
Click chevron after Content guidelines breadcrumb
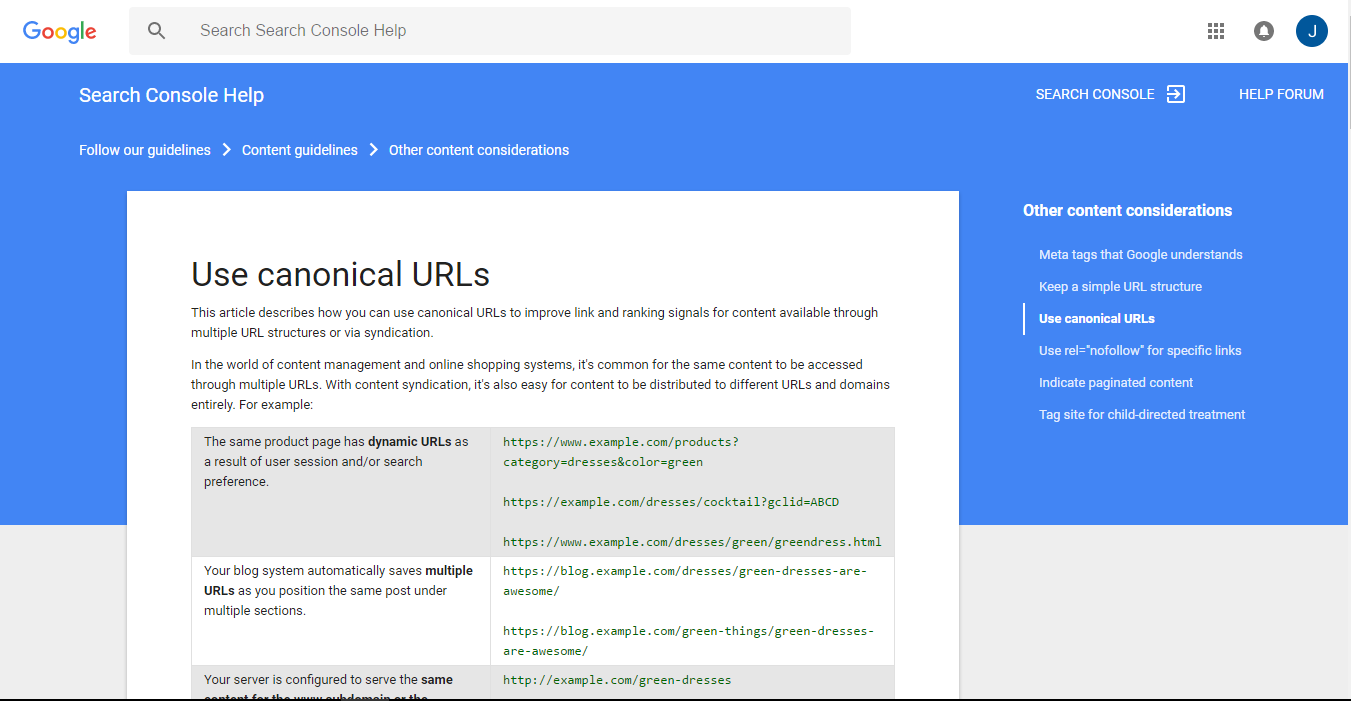(x=373, y=150)
